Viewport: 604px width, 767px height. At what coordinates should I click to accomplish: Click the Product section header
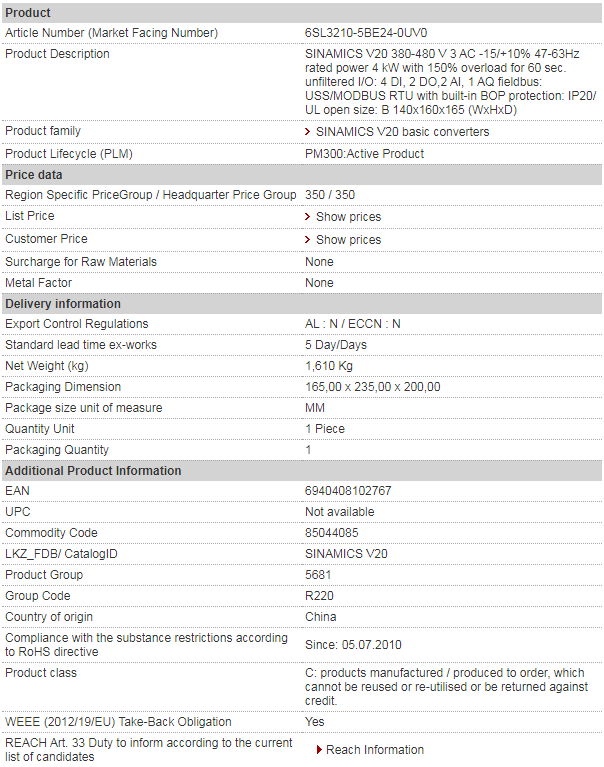[302, 13]
